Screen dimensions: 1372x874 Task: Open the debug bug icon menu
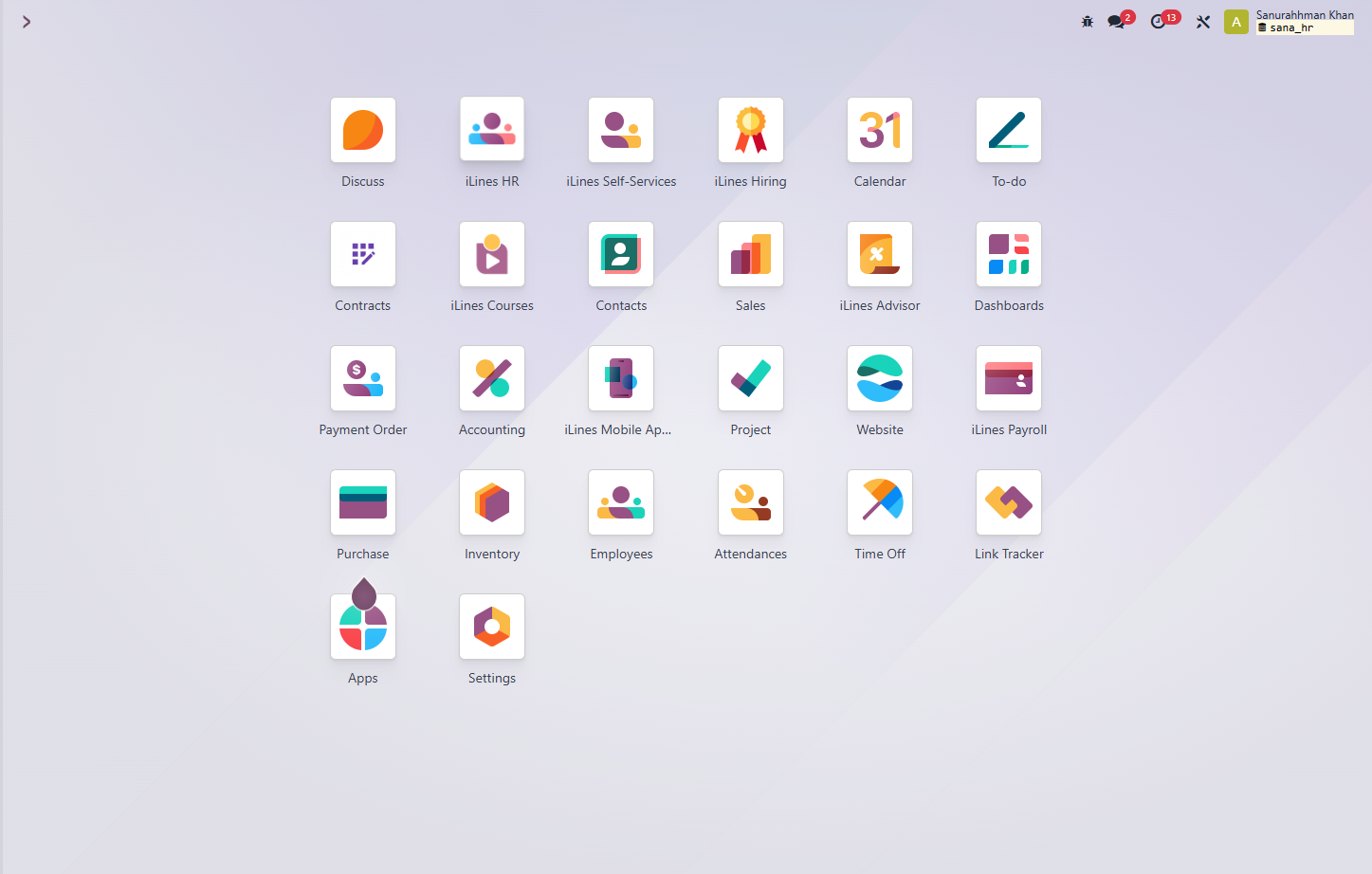1088,22
